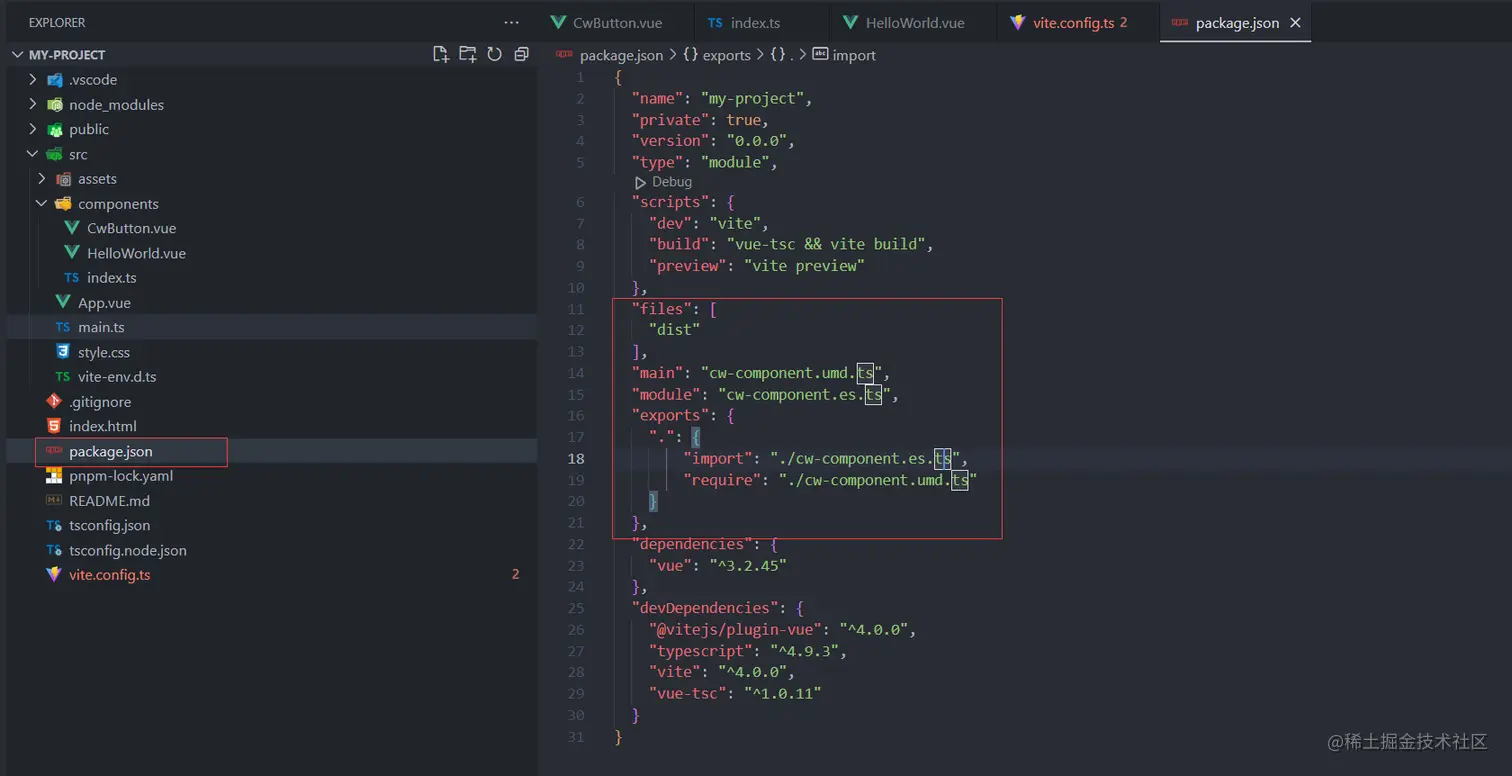Open the Explorer more actions ellipsis
This screenshot has width=1512, height=776.
click(512, 22)
